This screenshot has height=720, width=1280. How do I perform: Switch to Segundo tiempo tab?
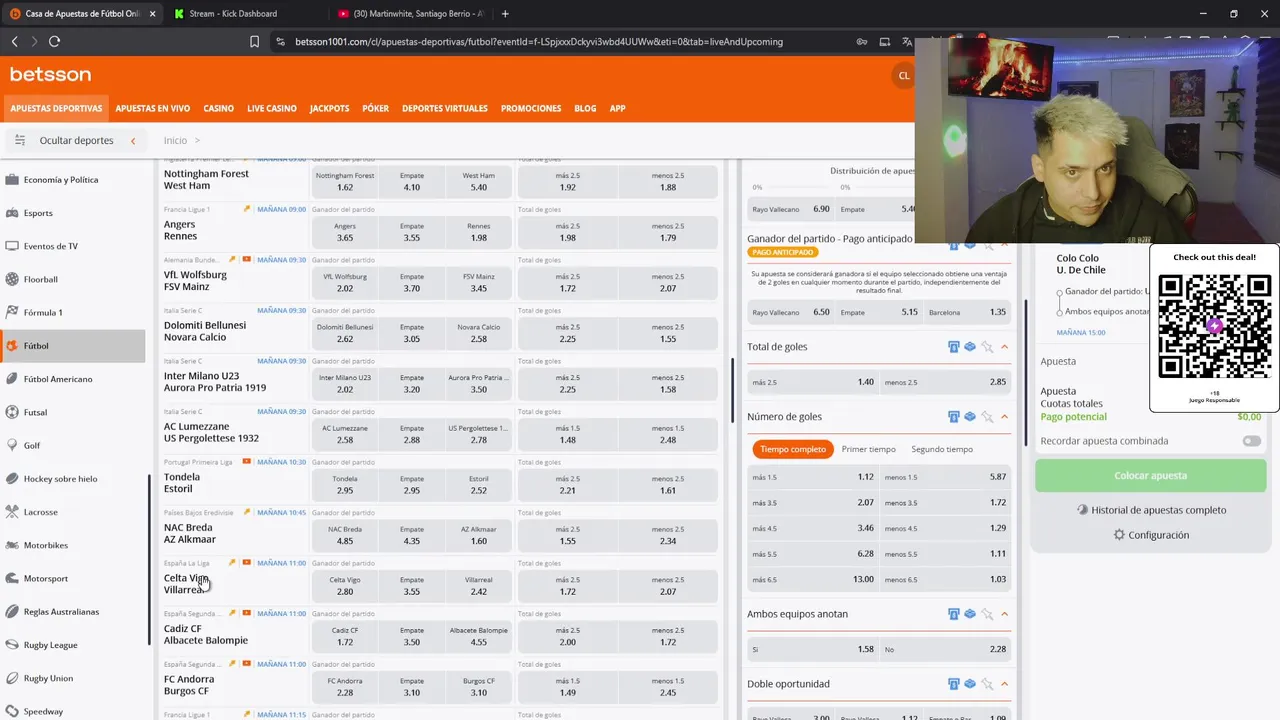[x=942, y=449]
